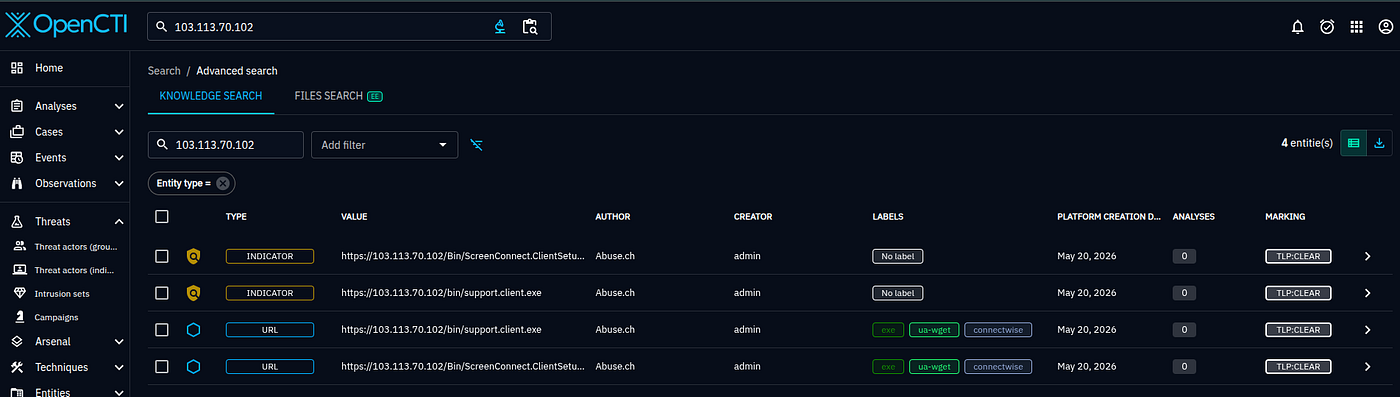Click indicator icon for support.client.exe indicator row
This screenshot has height=397, width=1400.
[194, 293]
